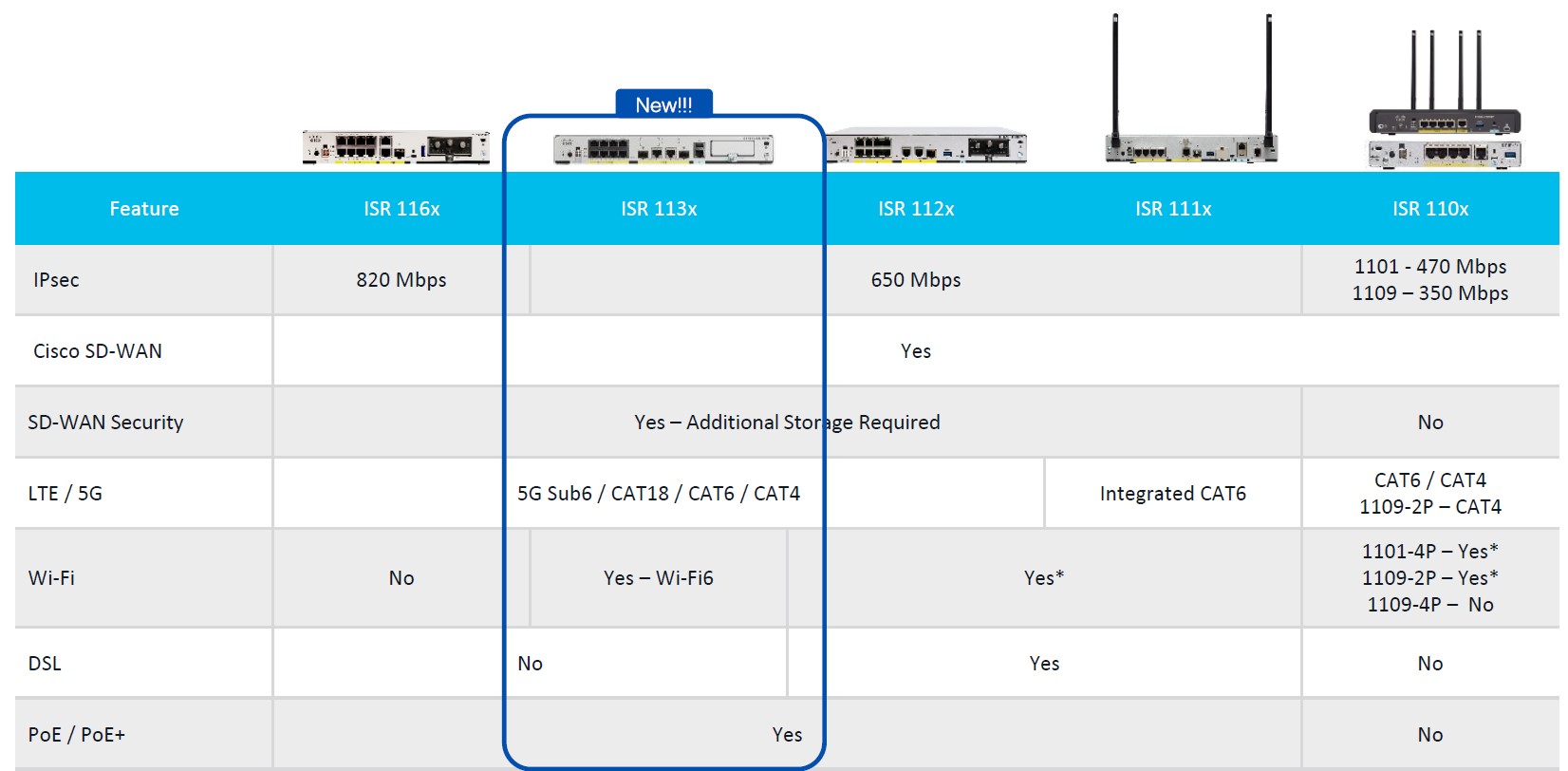Click the No cell under ISR 113x in DSL row
The height and width of the screenshot is (771, 1568).
(530, 664)
